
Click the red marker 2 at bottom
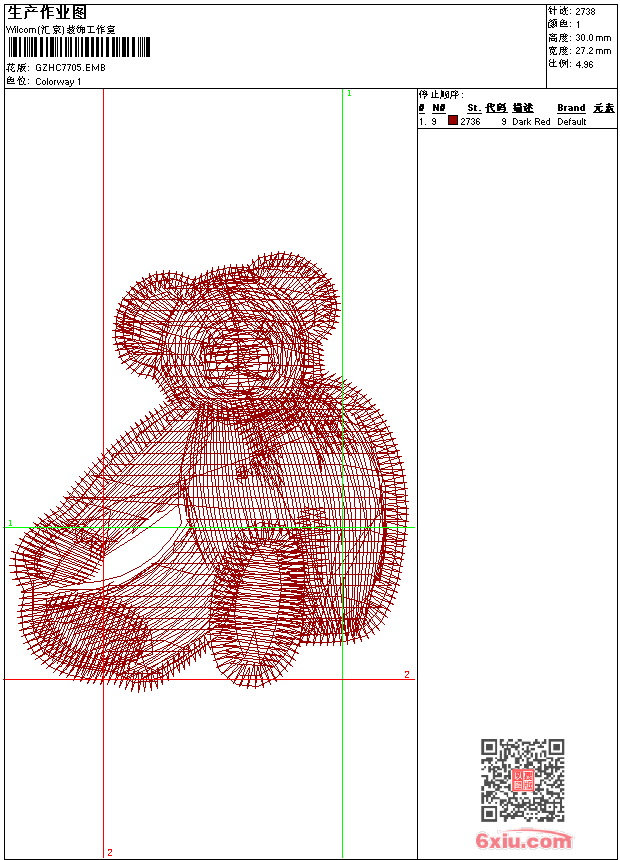[110, 852]
